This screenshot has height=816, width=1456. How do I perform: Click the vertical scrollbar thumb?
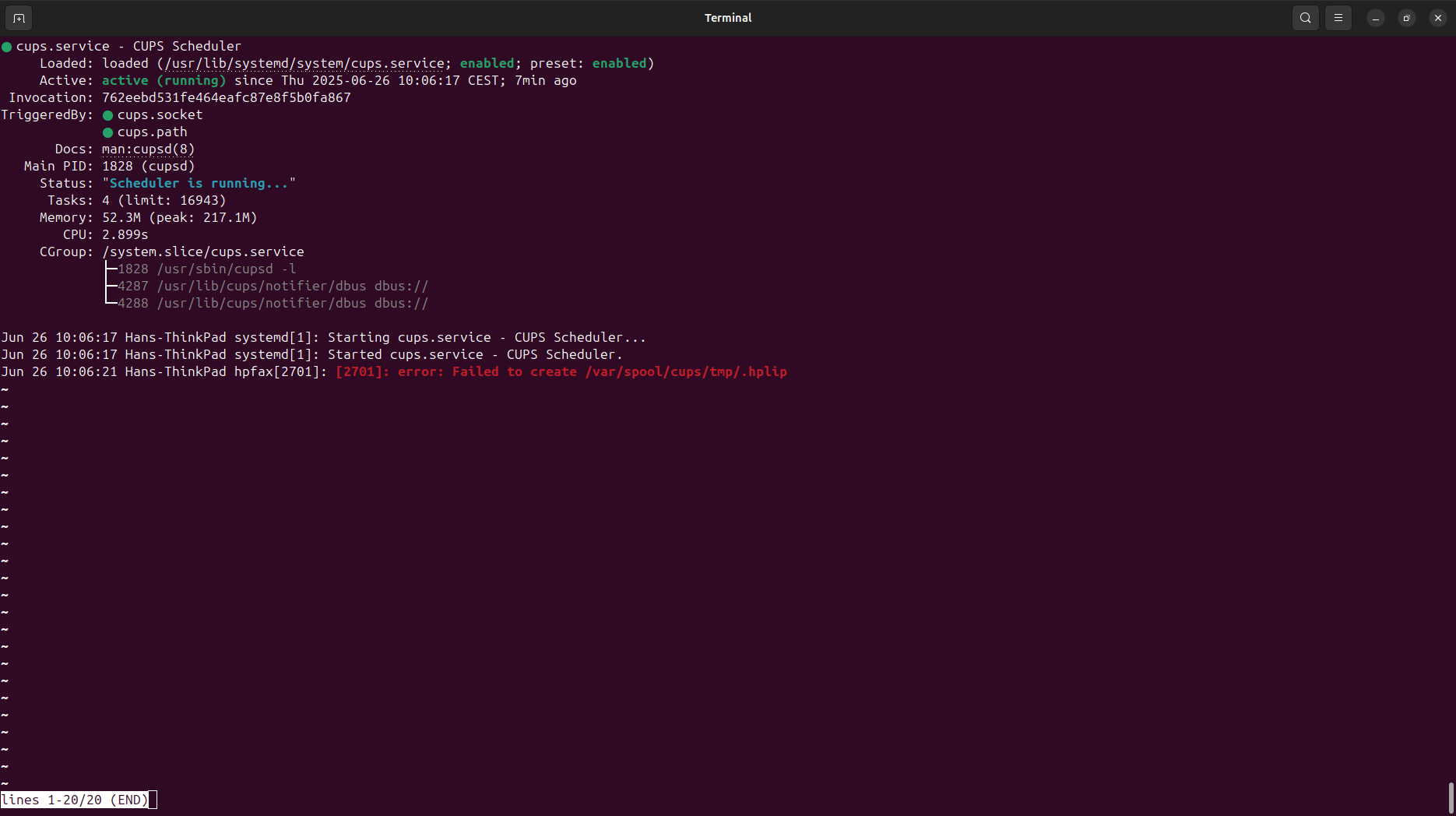point(1451,797)
